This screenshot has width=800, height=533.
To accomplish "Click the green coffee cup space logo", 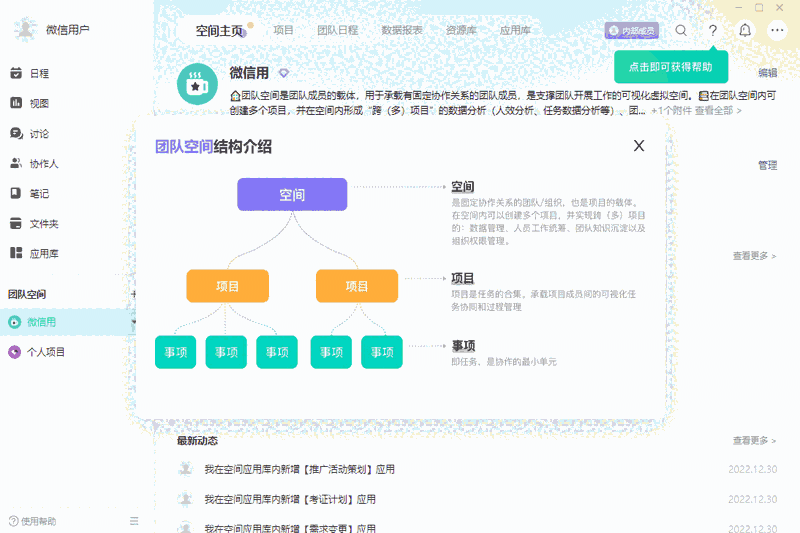I will tap(197, 84).
